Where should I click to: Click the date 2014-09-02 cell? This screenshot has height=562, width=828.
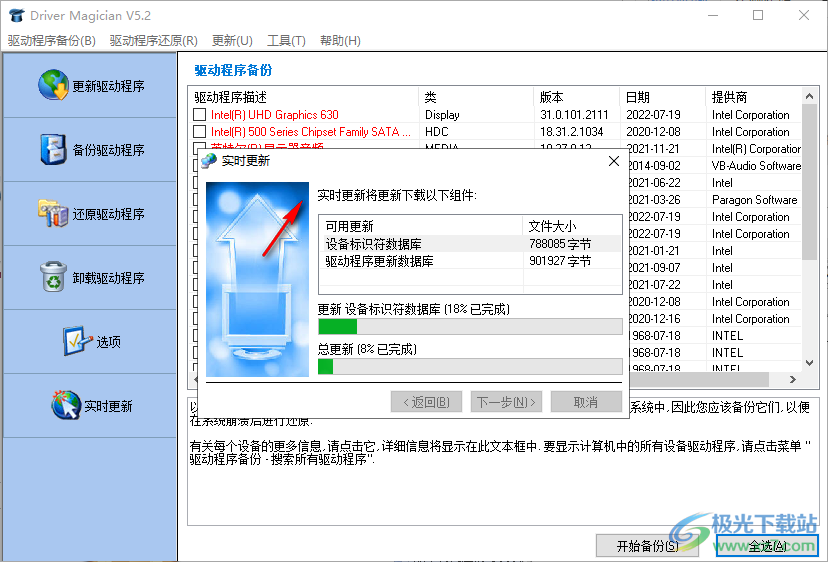tap(655, 165)
